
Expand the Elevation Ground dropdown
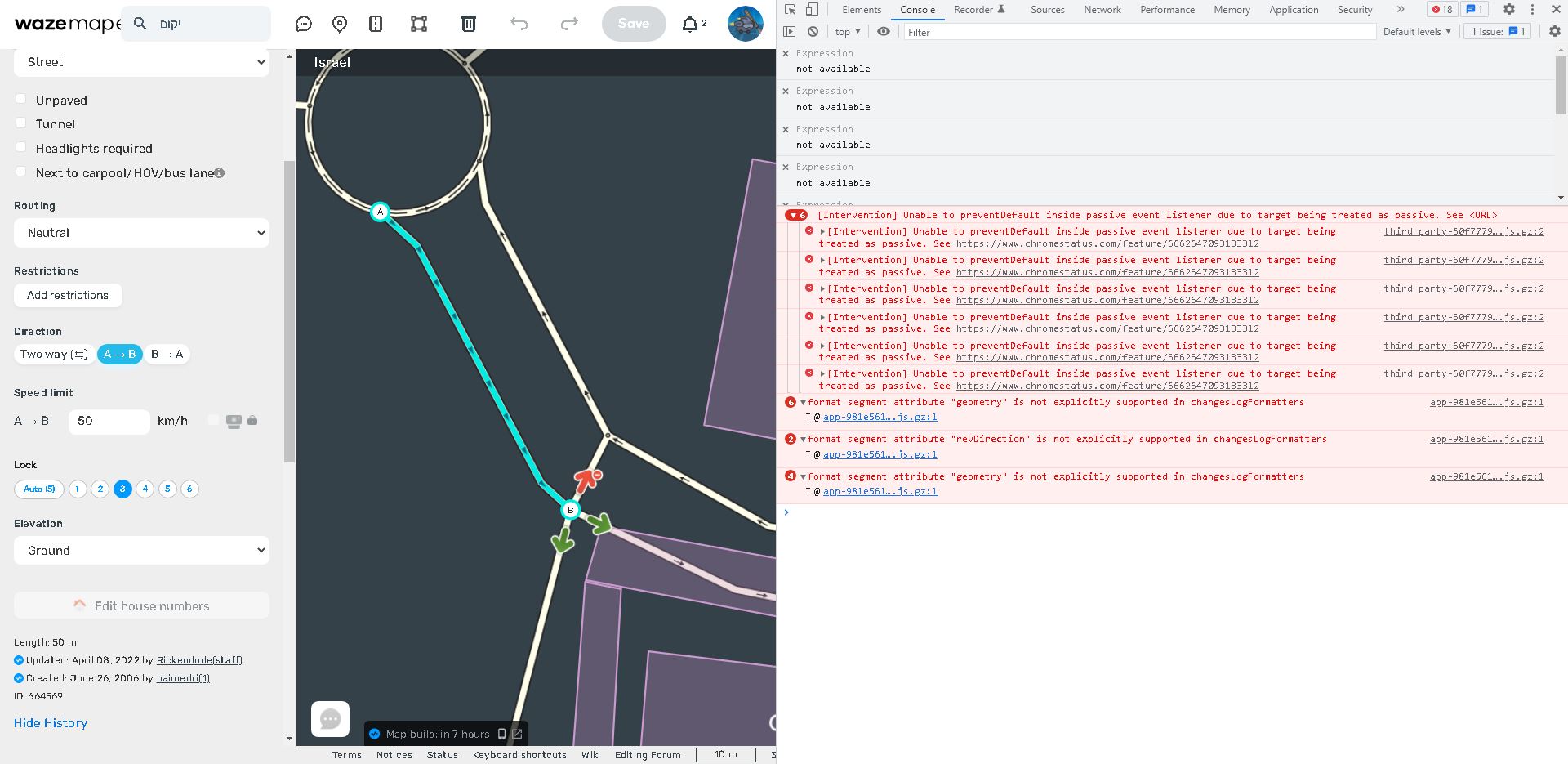click(x=141, y=551)
